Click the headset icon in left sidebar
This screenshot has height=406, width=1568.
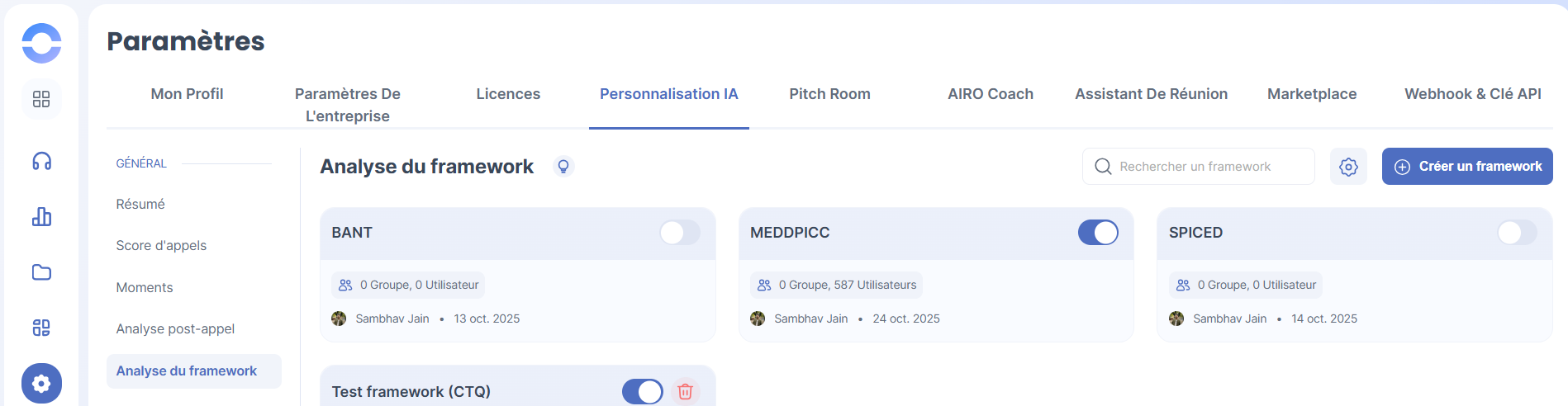(41, 161)
